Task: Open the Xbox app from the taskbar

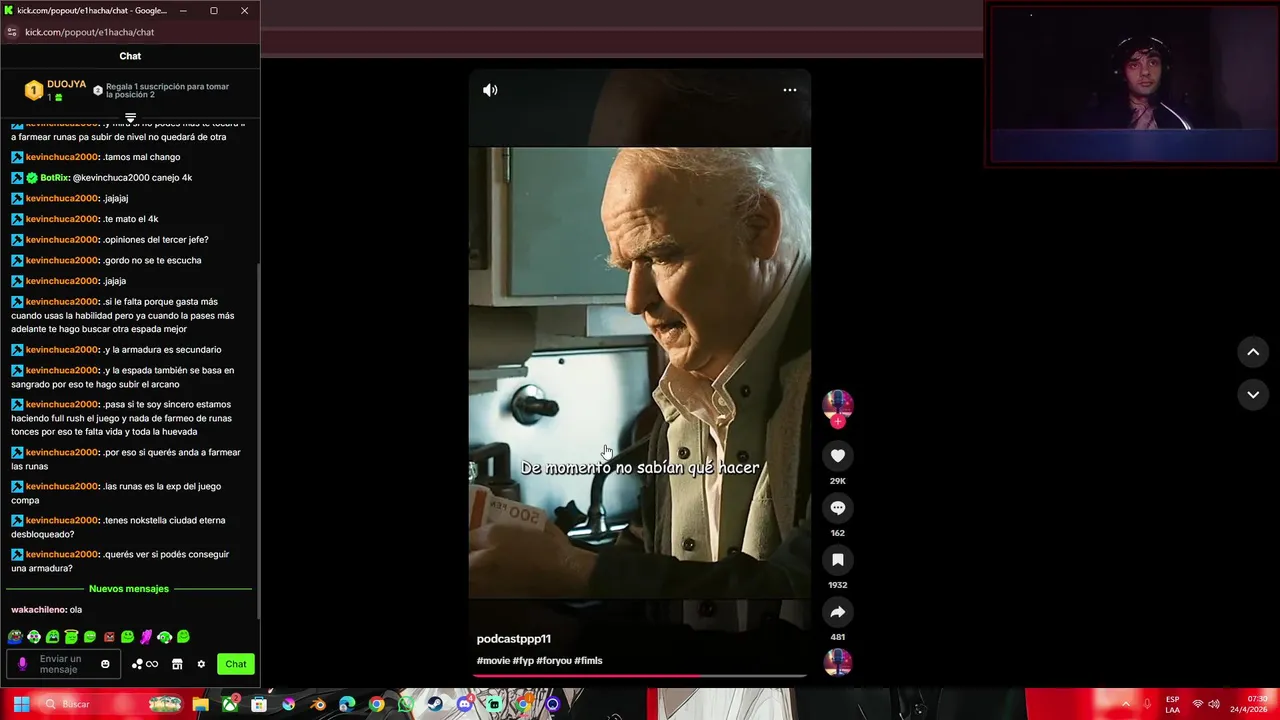Action: tap(230, 704)
